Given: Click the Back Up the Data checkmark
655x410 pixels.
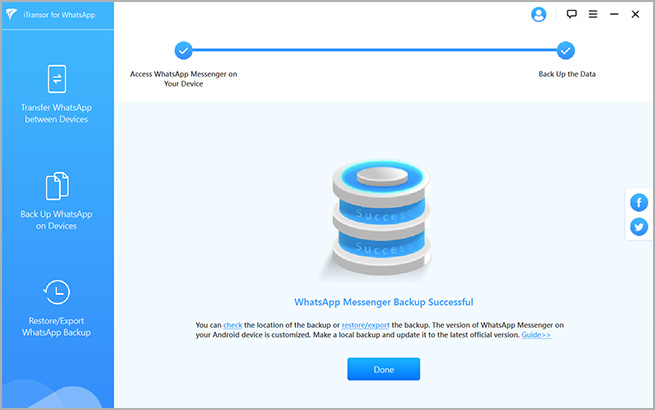Looking at the screenshot, I should 565,51.
